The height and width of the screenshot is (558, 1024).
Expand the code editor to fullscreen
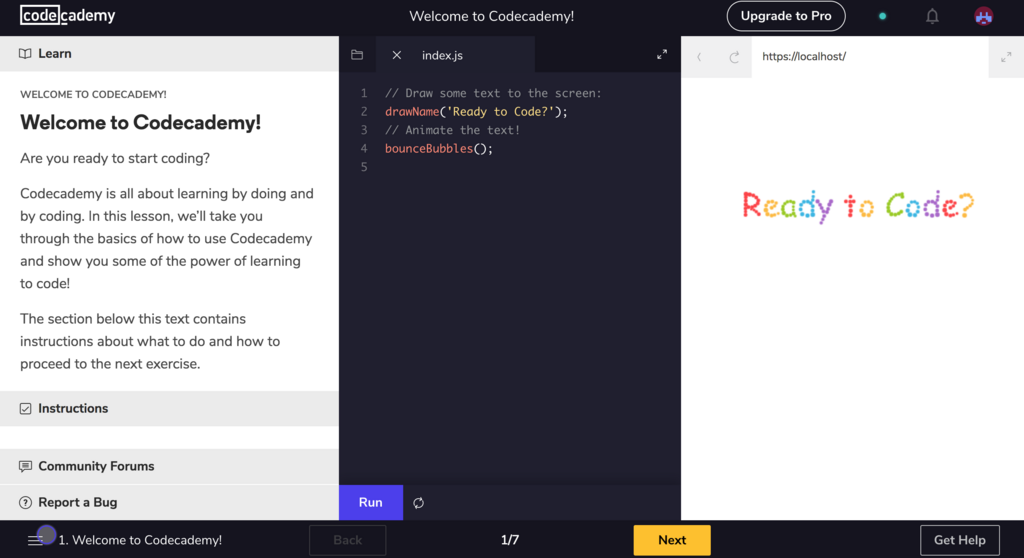[662, 55]
